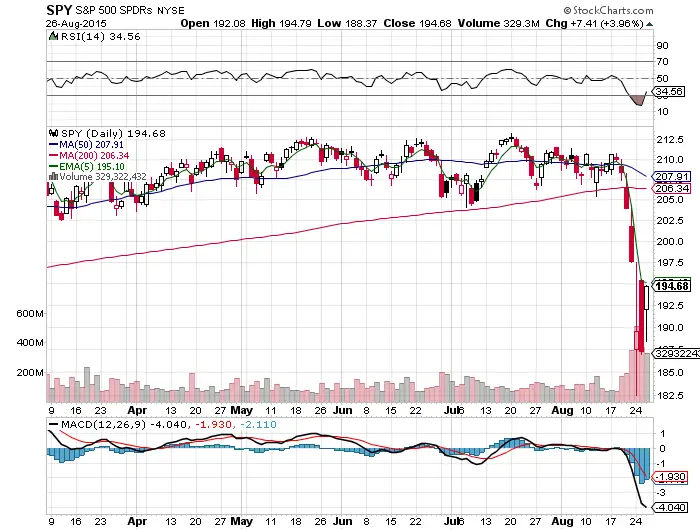The height and width of the screenshot is (530, 700).
Task: Click the candlestick icon before SPY (Daily)
Action: tap(54, 133)
